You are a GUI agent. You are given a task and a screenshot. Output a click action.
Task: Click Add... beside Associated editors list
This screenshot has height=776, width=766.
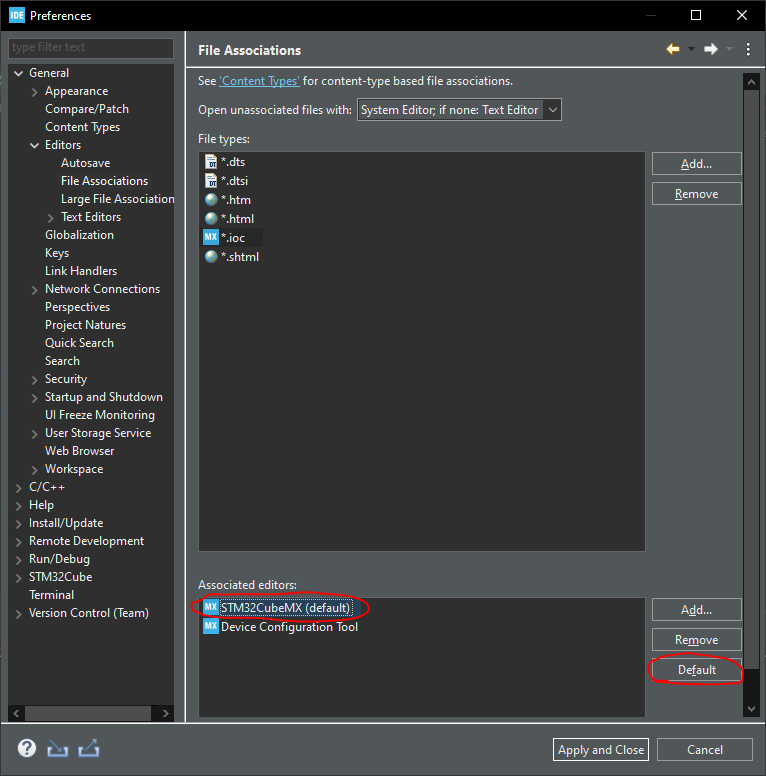[696, 610]
